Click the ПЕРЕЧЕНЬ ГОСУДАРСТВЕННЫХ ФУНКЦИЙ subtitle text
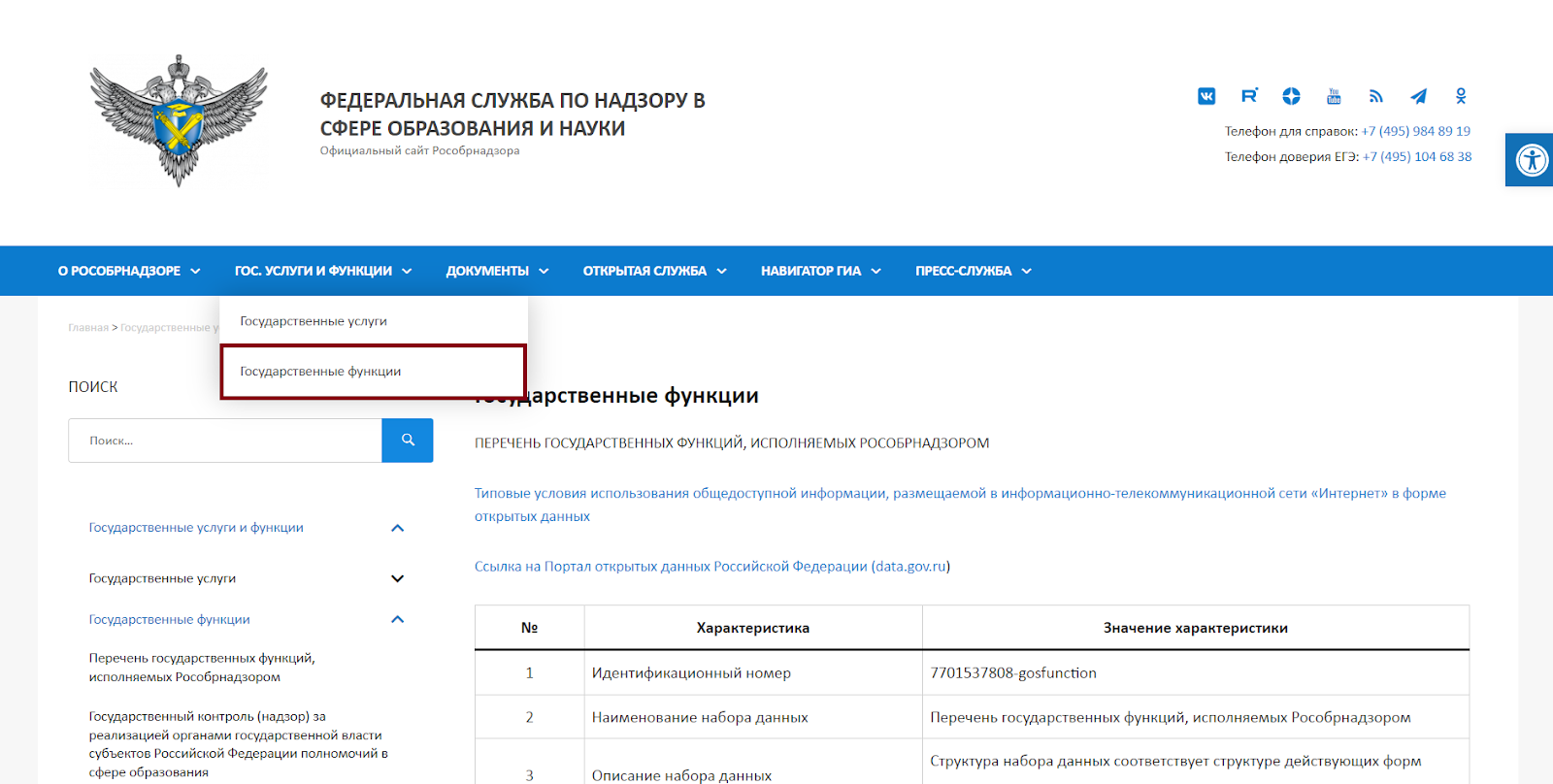 (x=732, y=443)
